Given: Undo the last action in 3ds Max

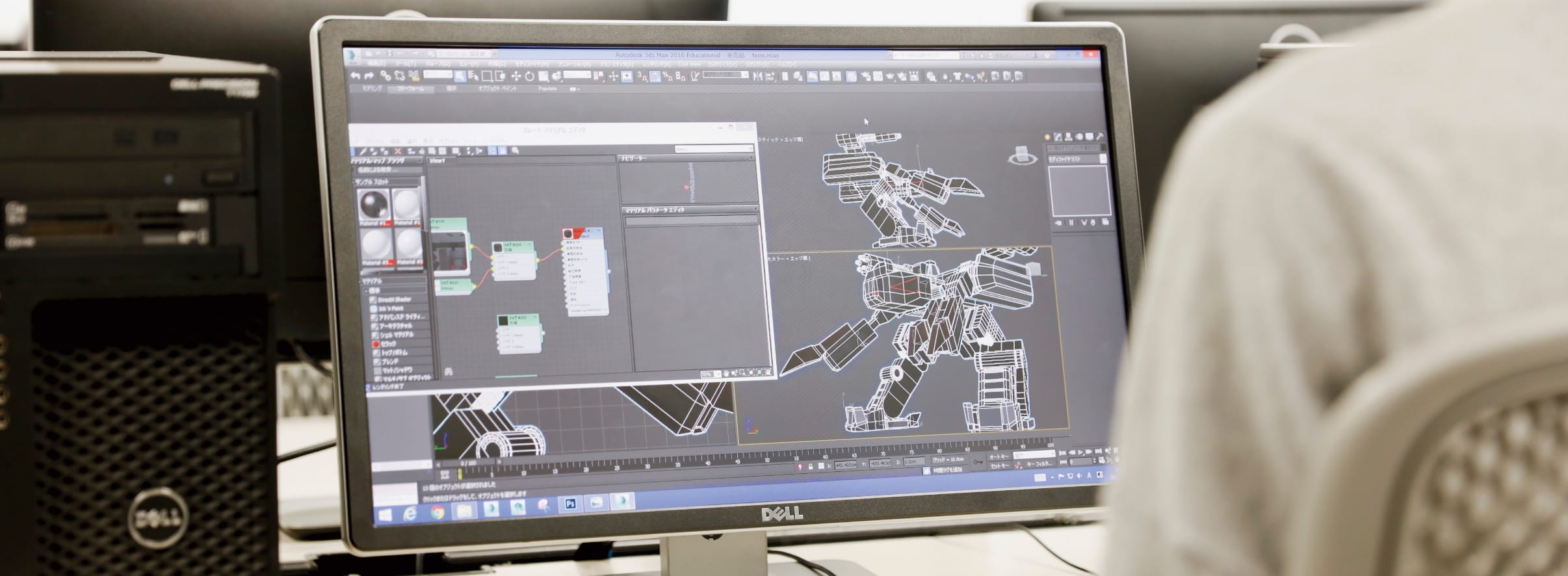Looking at the screenshot, I should (x=356, y=76).
